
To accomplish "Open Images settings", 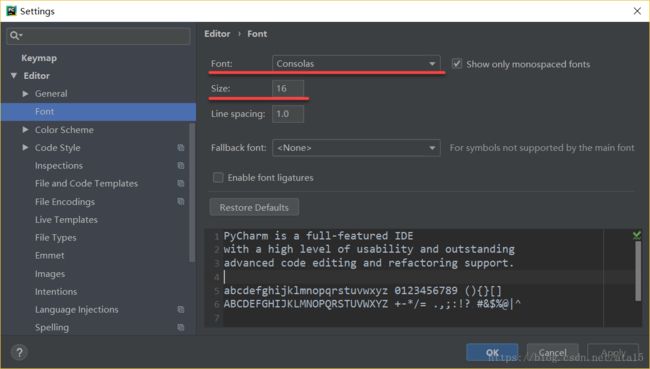I will point(50,274).
